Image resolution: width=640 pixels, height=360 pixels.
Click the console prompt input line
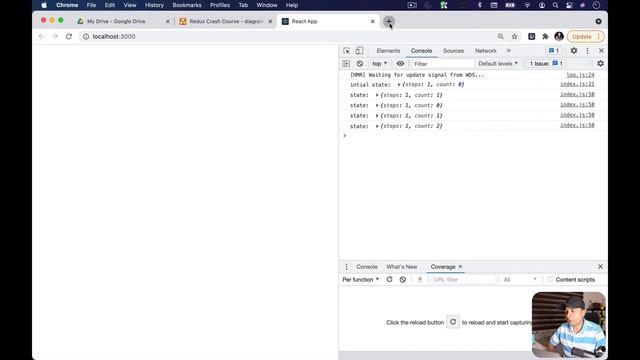[473, 136]
